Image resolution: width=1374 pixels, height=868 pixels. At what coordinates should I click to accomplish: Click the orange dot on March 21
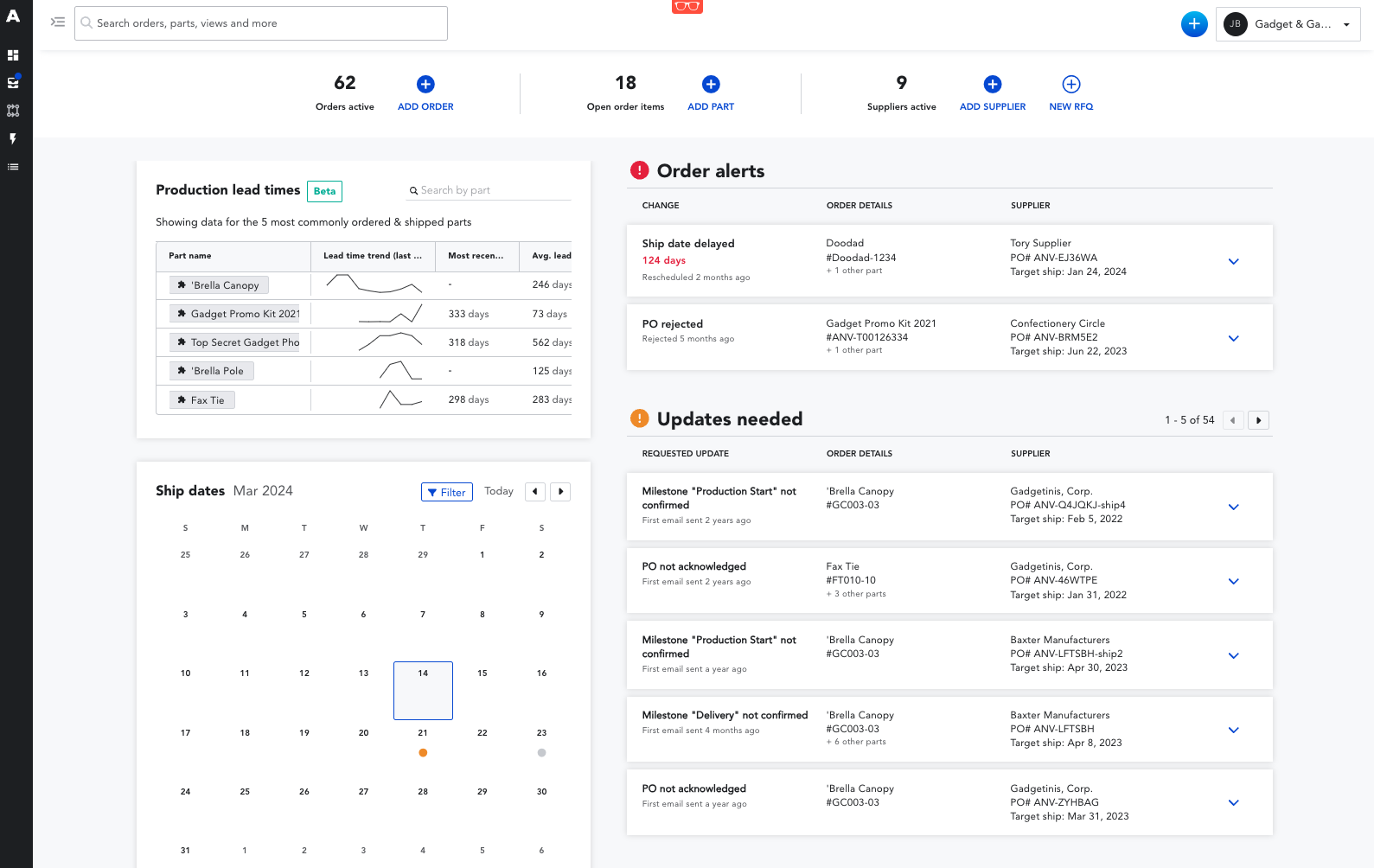(423, 753)
